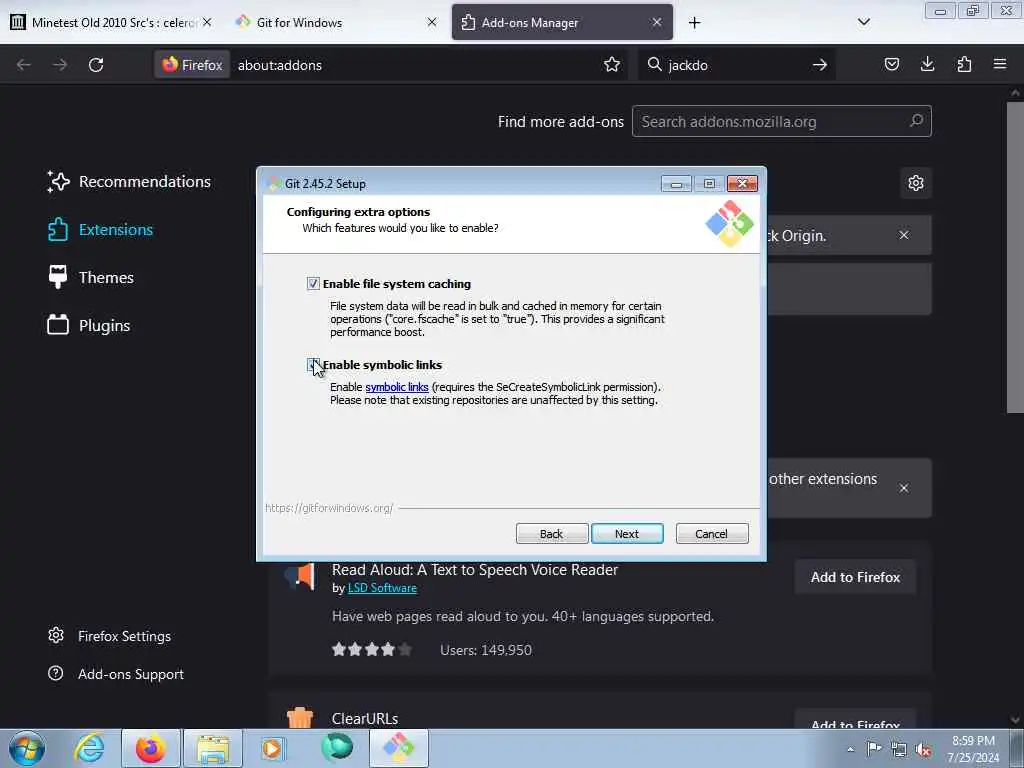1024x768 pixels.
Task: Open the gitforwindows.org link in setup
Action: click(329, 507)
